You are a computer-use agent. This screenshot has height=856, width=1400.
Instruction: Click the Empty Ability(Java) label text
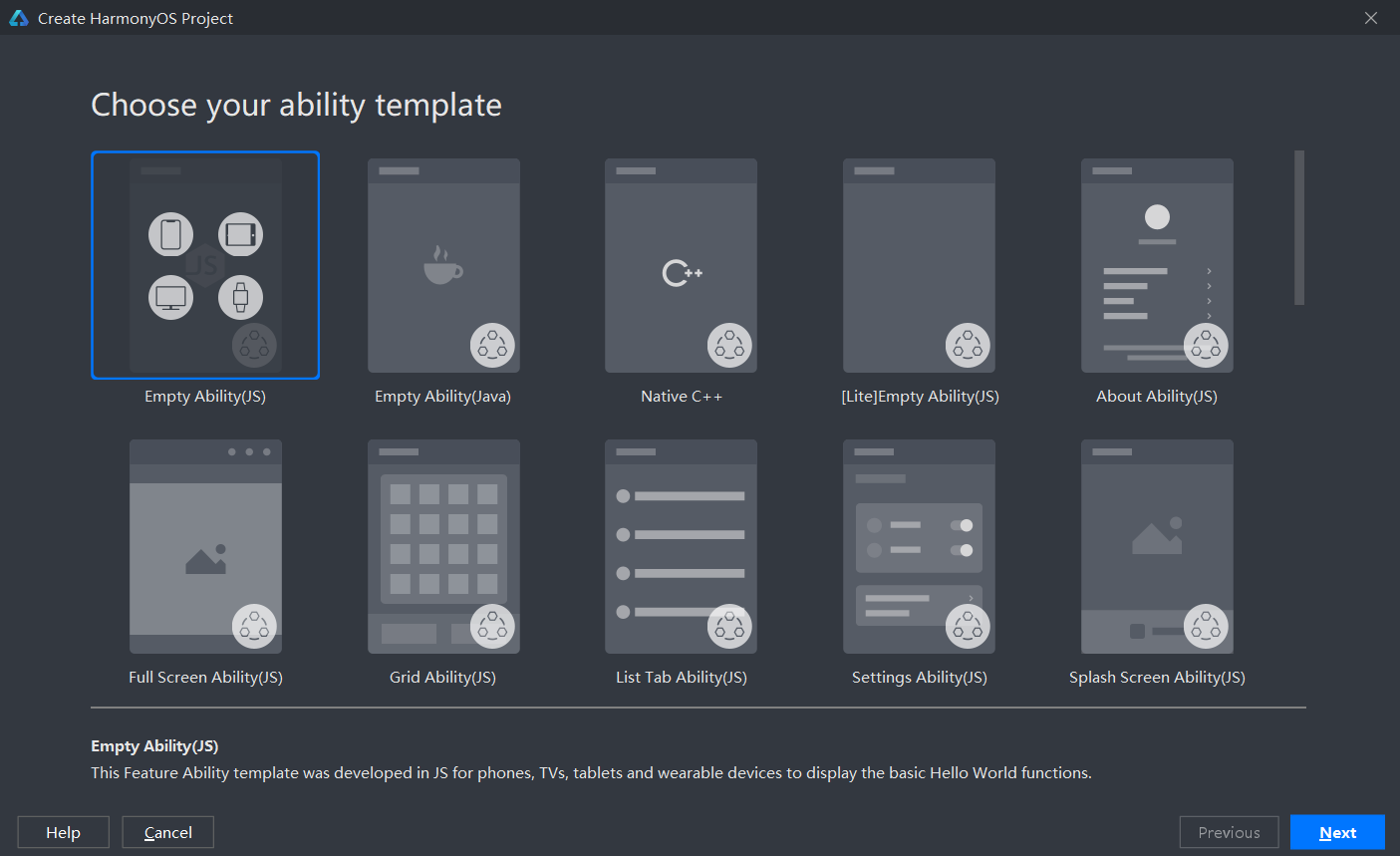click(442, 397)
